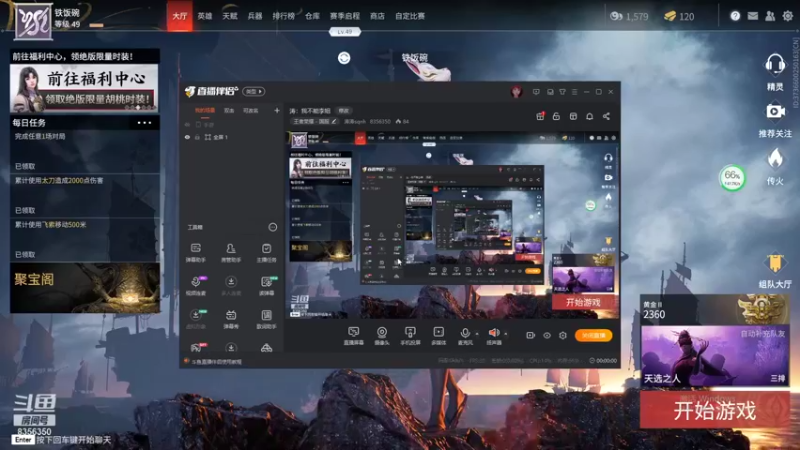Open 弹幕秀 tool in streaming toolbox

tap(231, 318)
